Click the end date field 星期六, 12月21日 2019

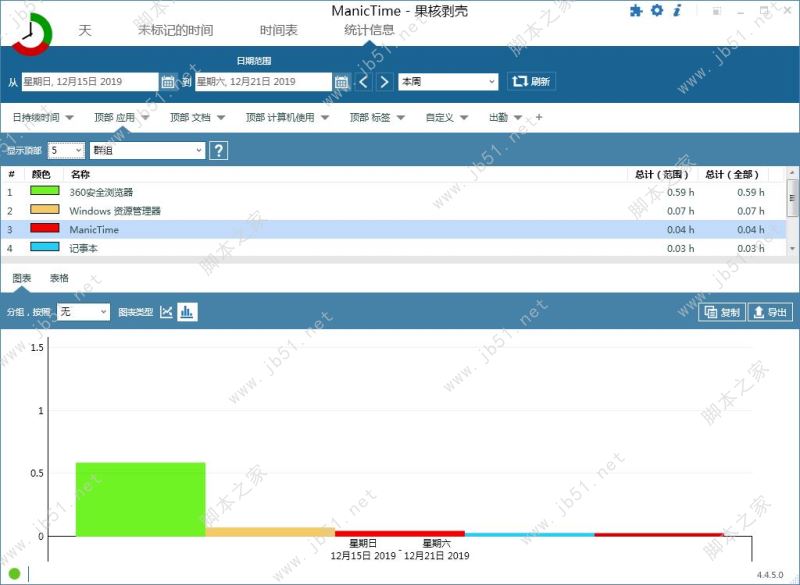(263, 82)
